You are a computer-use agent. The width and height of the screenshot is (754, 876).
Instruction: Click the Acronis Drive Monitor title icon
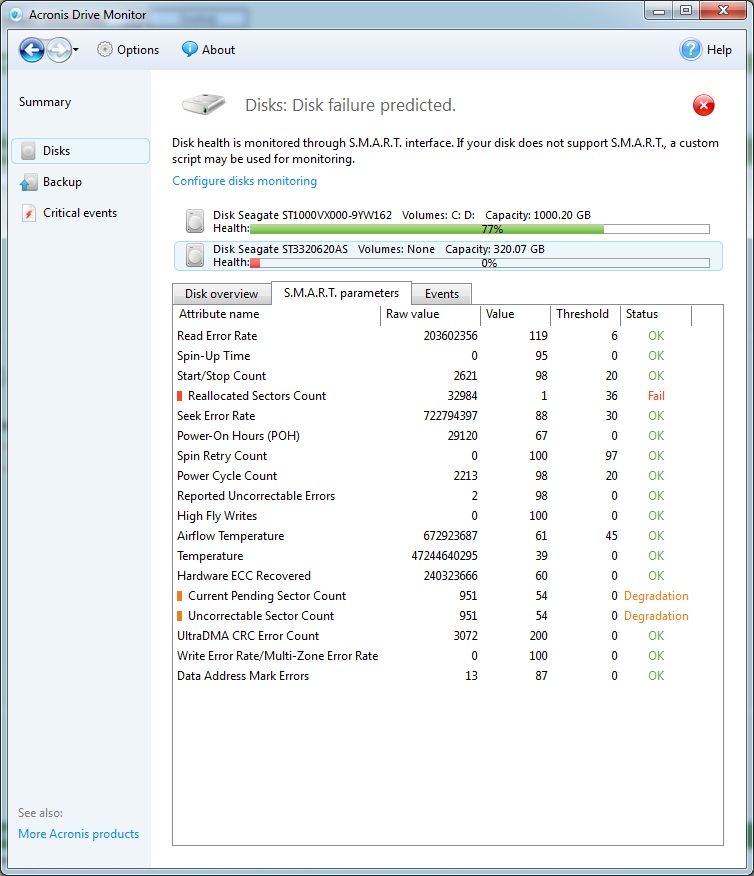(x=16, y=15)
